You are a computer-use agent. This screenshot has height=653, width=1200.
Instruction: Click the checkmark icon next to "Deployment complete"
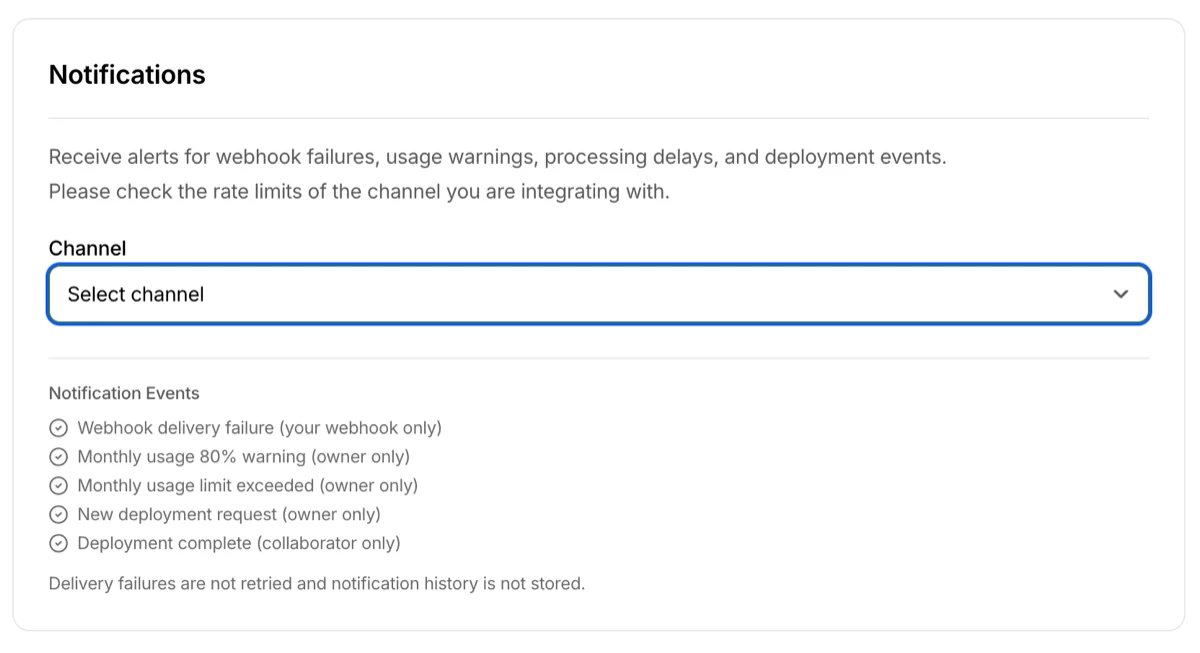tap(58, 543)
